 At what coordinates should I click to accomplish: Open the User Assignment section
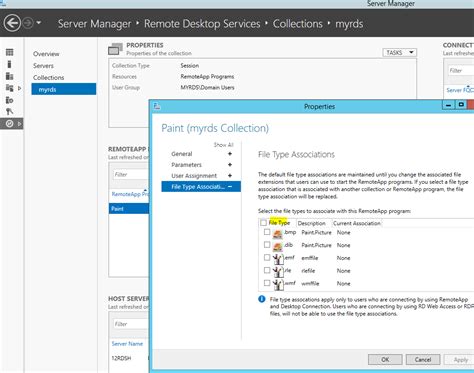pos(194,176)
